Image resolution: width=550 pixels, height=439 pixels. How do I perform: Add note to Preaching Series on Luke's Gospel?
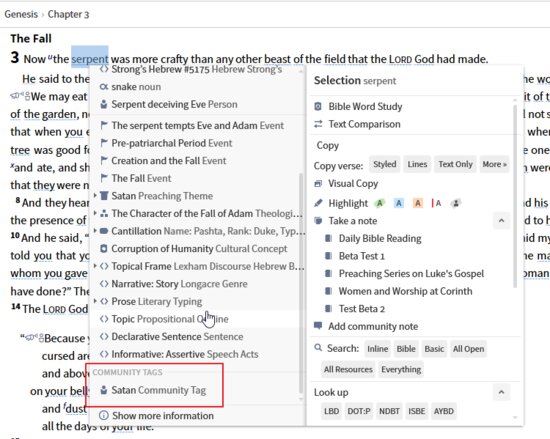pyautogui.click(x=411, y=273)
